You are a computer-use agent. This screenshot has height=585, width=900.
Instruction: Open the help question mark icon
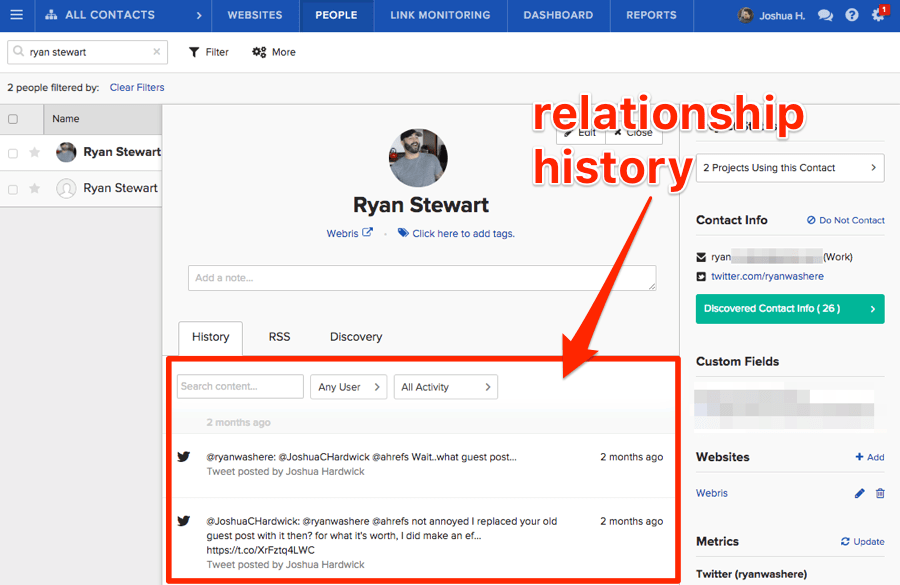pos(851,15)
